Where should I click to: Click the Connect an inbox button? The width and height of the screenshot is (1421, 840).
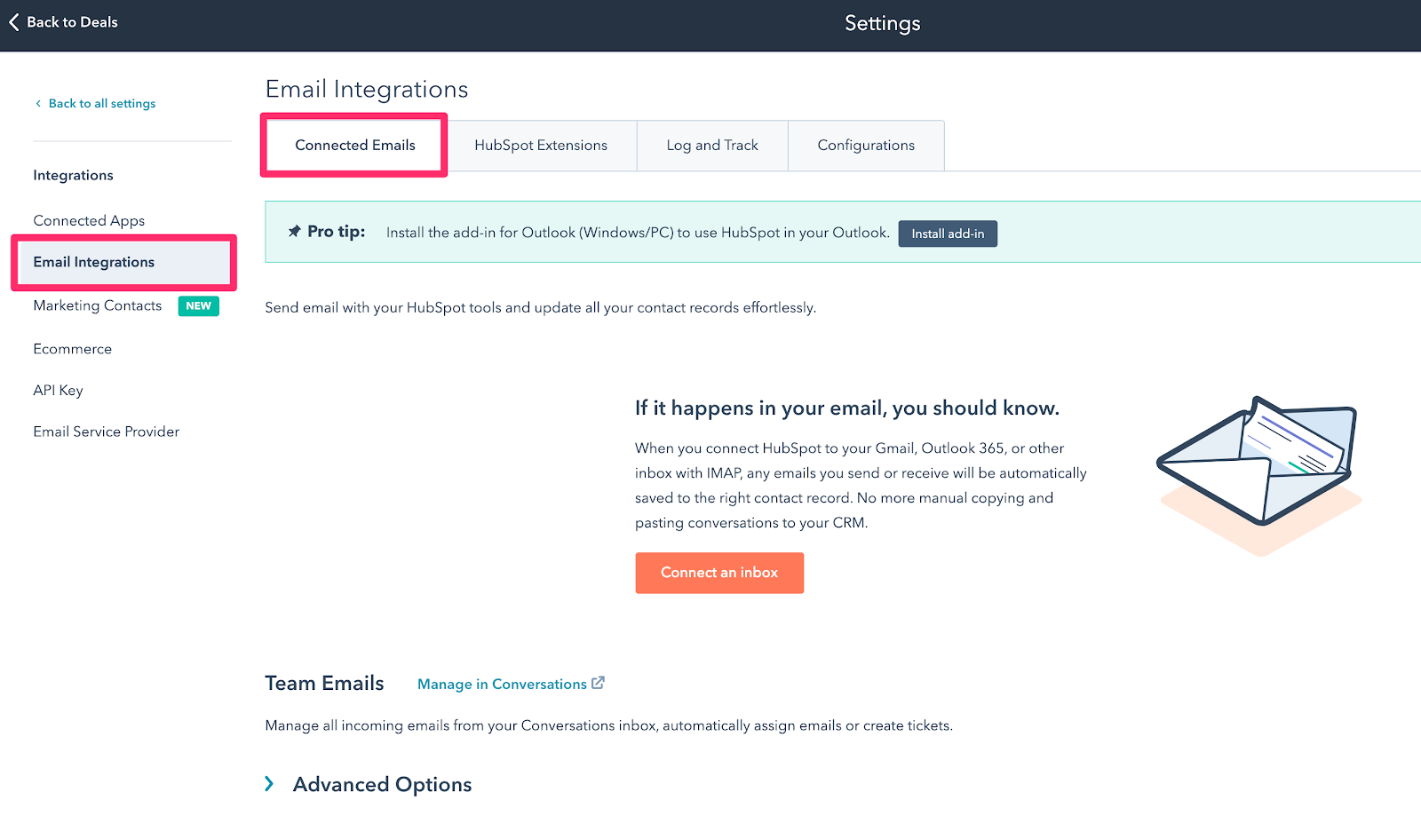(x=718, y=573)
